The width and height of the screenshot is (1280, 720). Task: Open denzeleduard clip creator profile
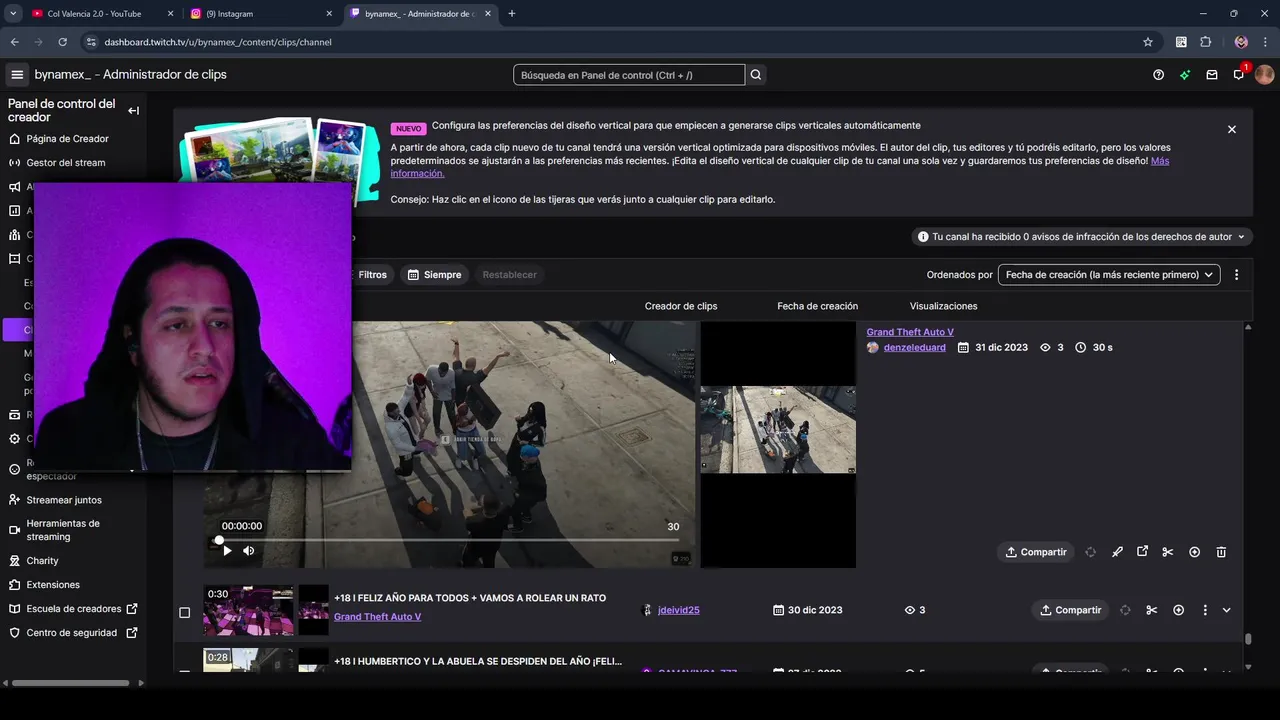click(914, 348)
